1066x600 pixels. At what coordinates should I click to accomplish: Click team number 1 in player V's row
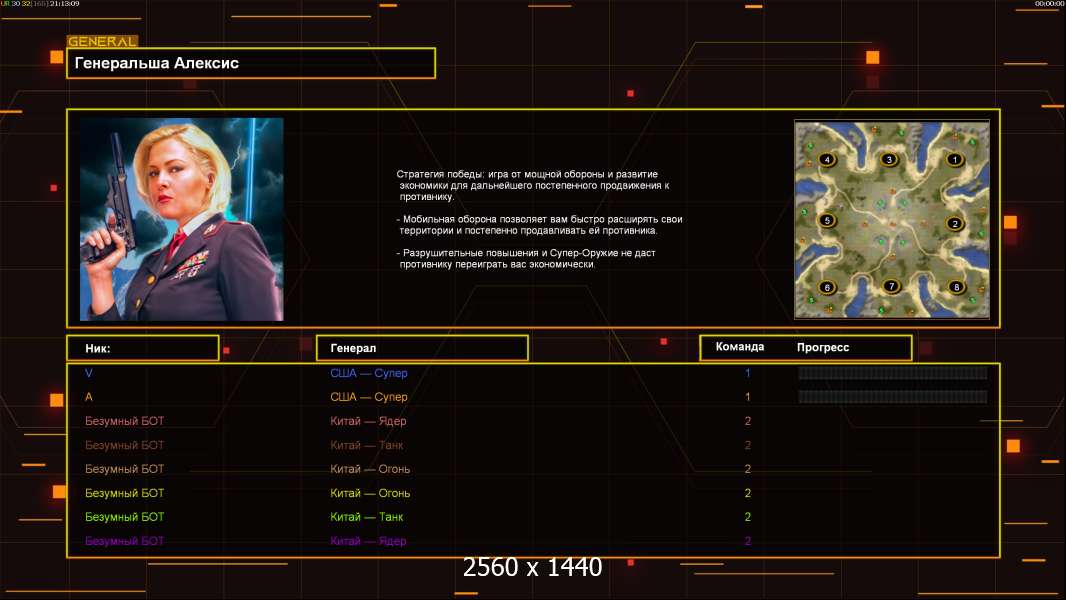click(747, 373)
